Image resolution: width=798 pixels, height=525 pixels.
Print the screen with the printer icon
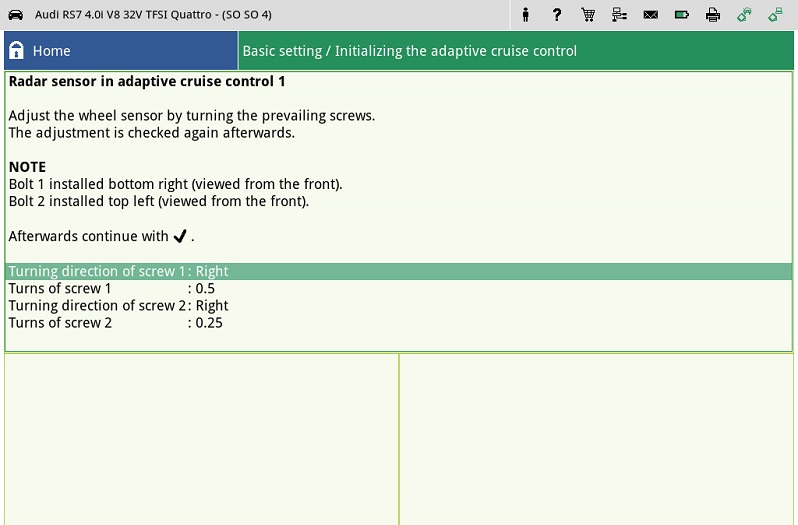pos(712,15)
